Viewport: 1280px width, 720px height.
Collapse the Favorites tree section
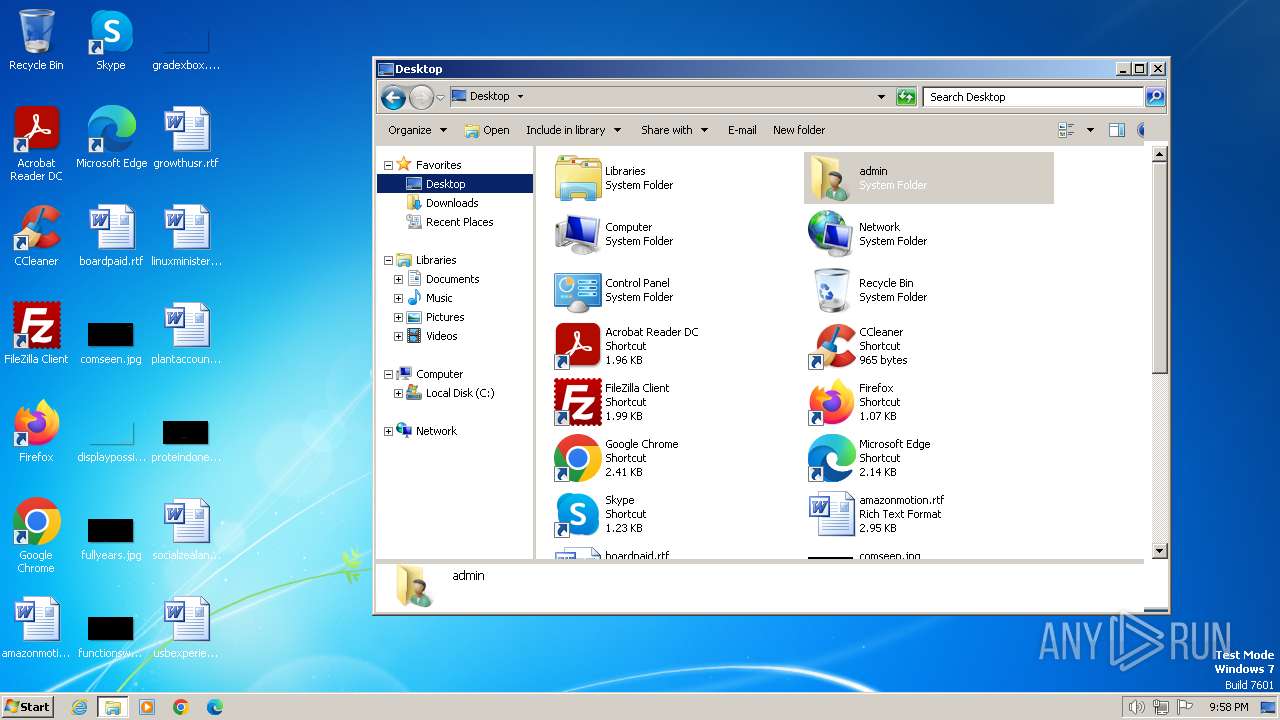pos(389,165)
